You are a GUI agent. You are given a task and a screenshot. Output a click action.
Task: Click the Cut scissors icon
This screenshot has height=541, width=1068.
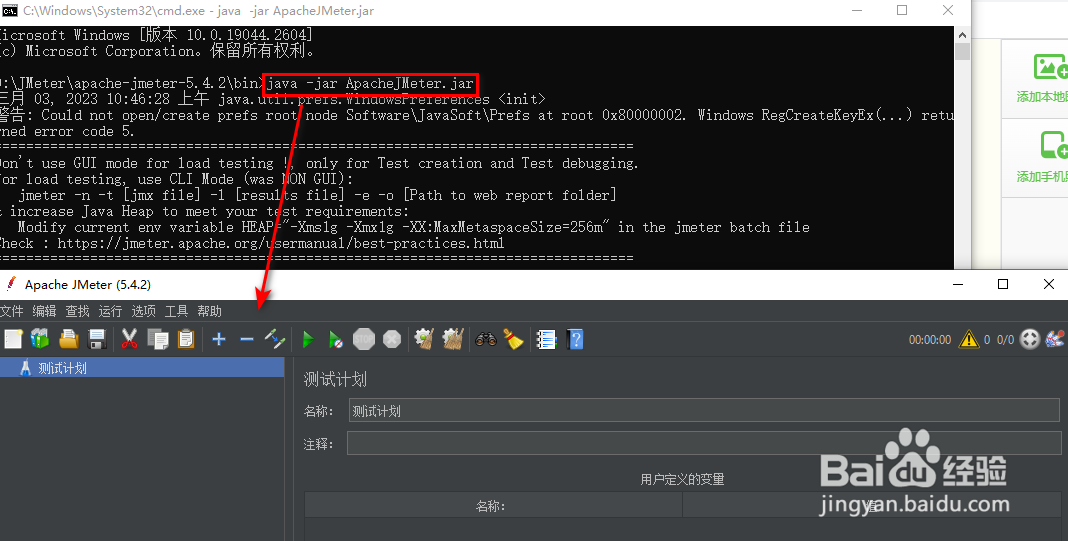click(x=129, y=339)
